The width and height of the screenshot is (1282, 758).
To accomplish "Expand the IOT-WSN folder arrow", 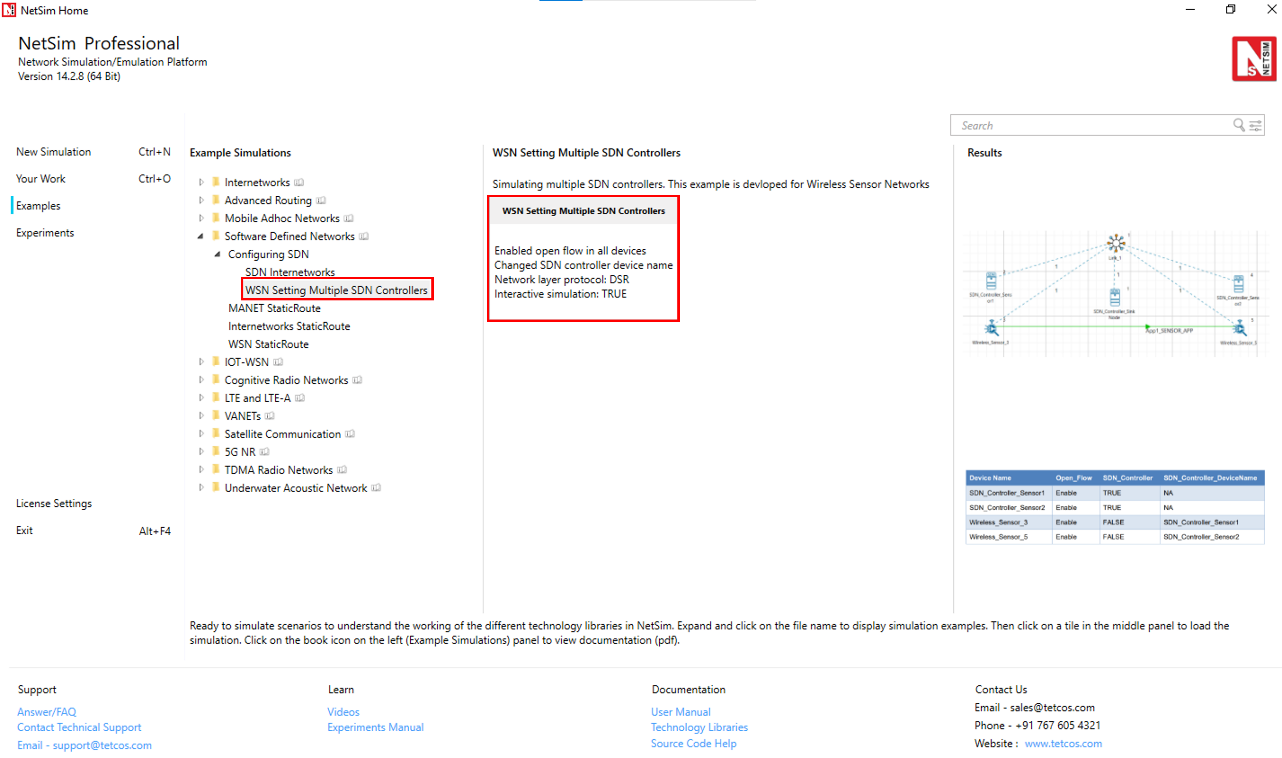I will click(201, 362).
